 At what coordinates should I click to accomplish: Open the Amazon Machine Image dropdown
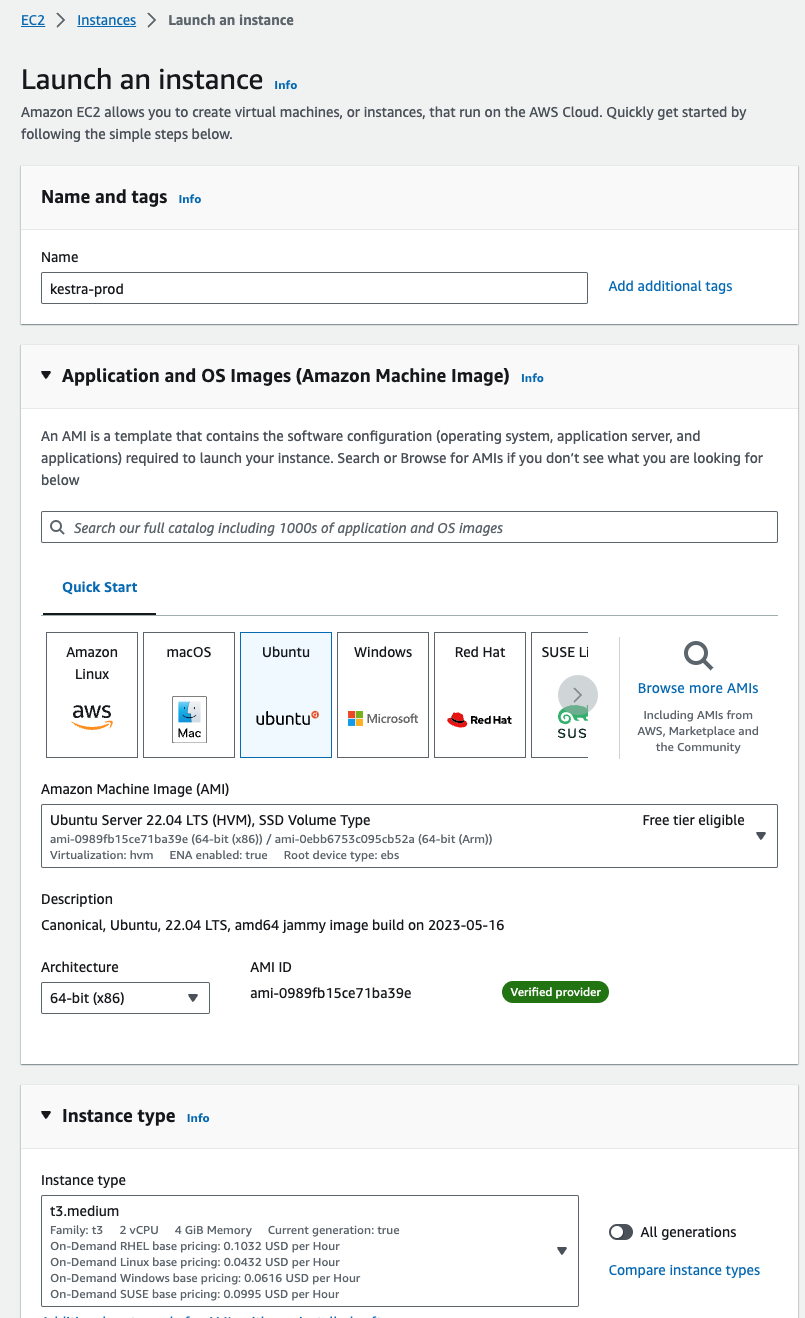pos(409,835)
